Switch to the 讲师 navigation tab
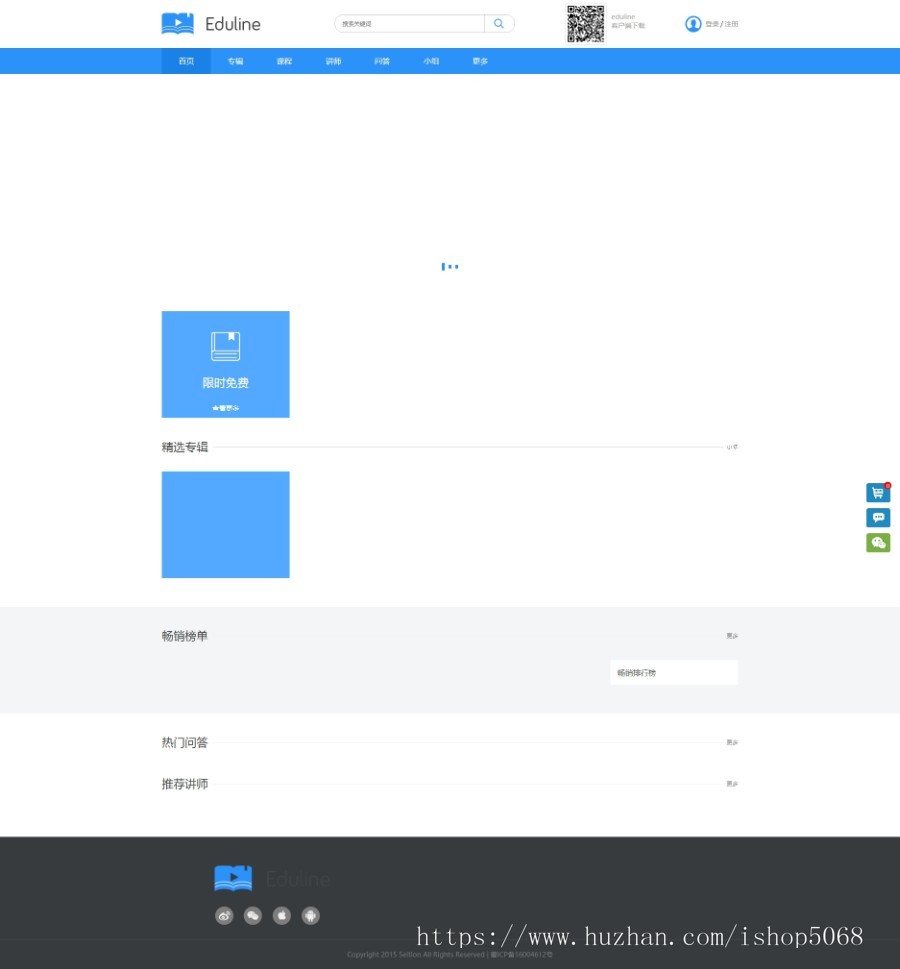This screenshot has width=900, height=969. click(x=333, y=61)
